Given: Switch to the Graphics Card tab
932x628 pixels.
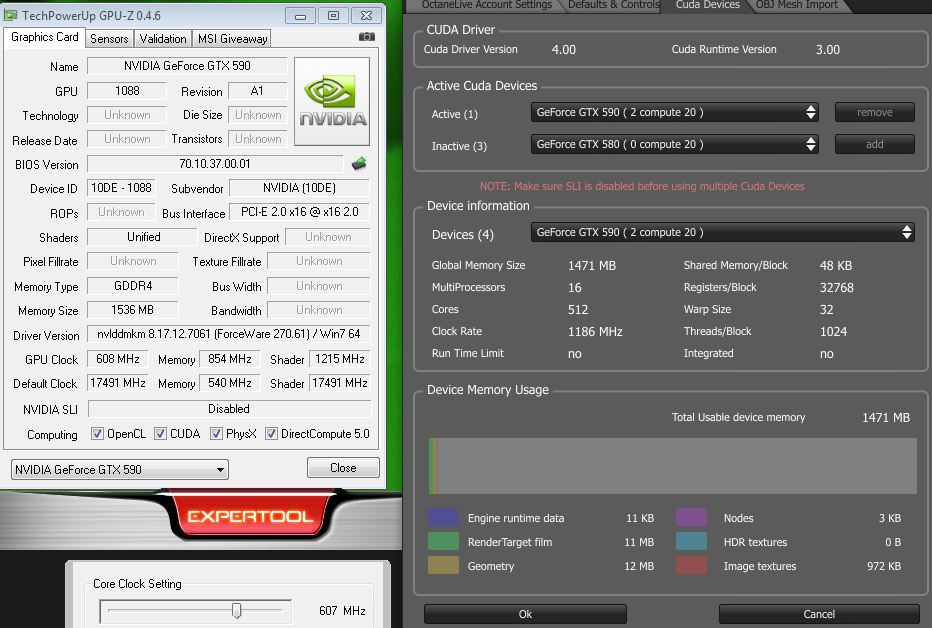Looking at the screenshot, I should [45, 37].
